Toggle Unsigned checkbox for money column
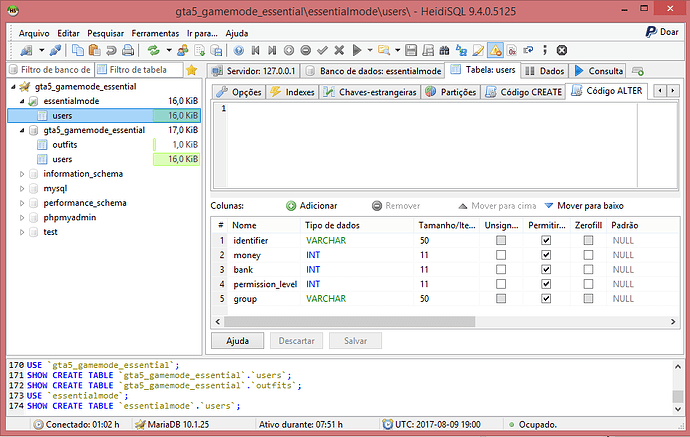690x437 pixels. pyautogui.click(x=500, y=256)
